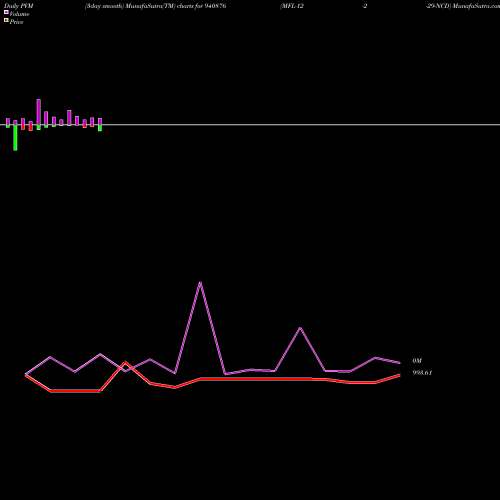Image resolution: width=500 pixels, height=500 pixels.
Task: Select the 'Volume' legend label
Action: (19, 14)
